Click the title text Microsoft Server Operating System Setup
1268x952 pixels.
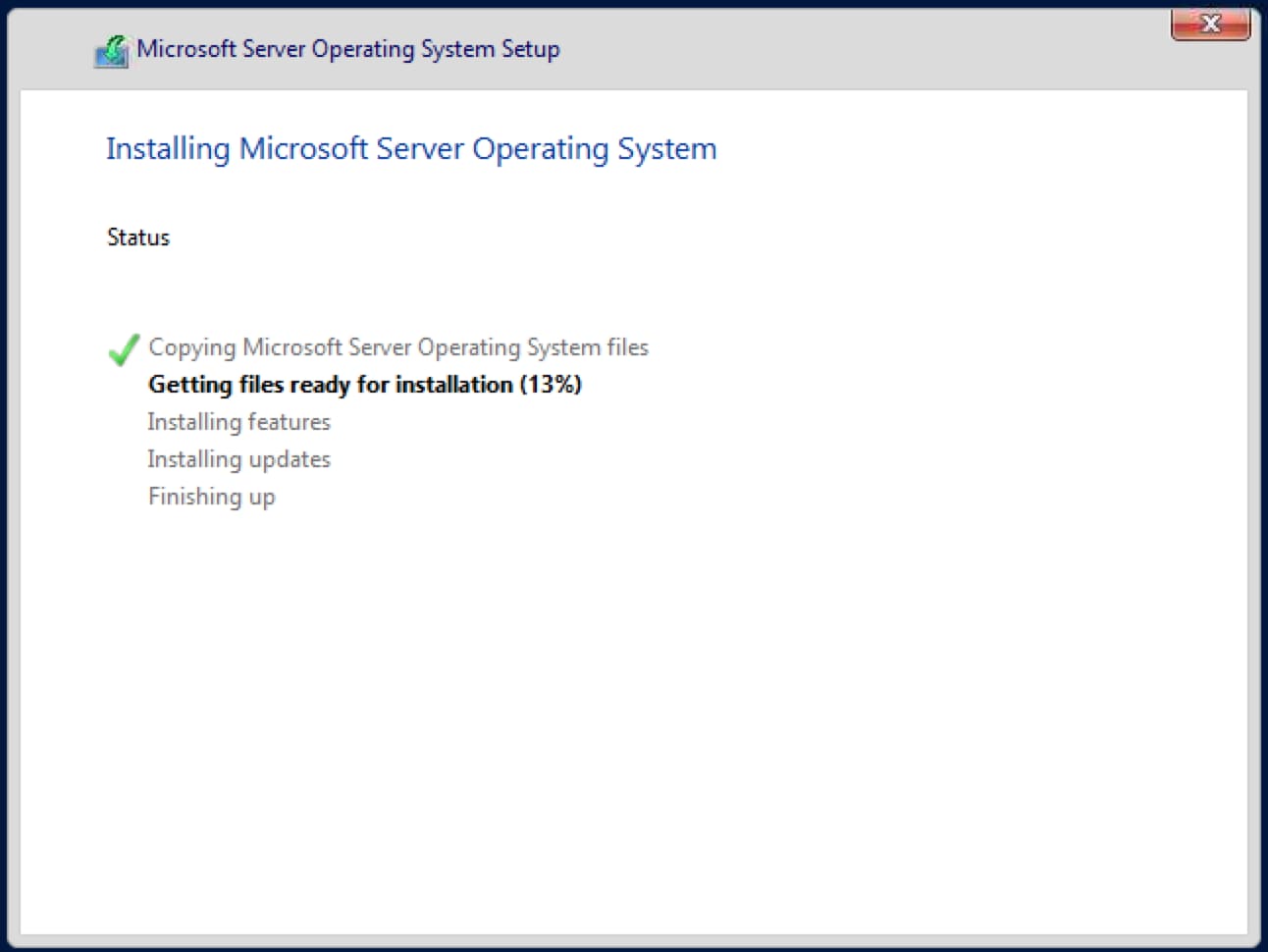(x=347, y=49)
